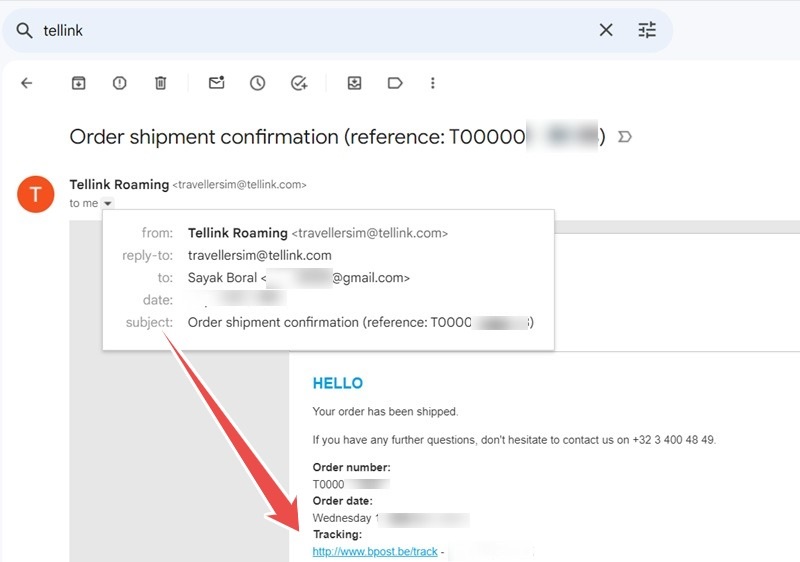Go back to the search results list

point(27,83)
